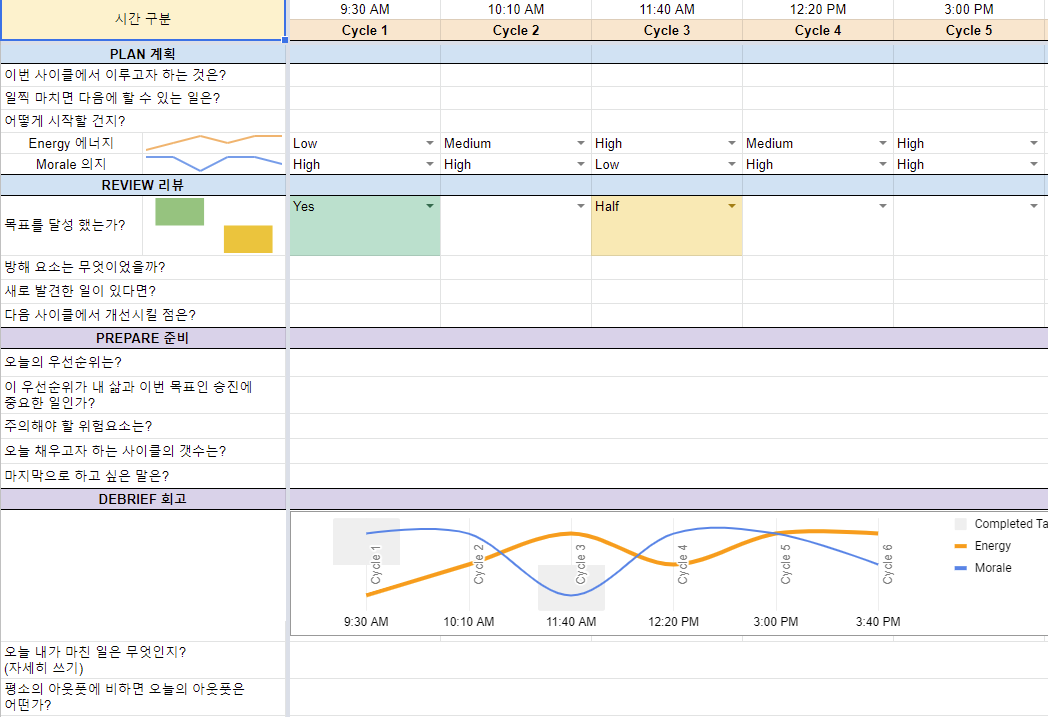Open Cycle 5 Energy dropdown arrow
The height and width of the screenshot is (717, 1048).
point(1034,143)
